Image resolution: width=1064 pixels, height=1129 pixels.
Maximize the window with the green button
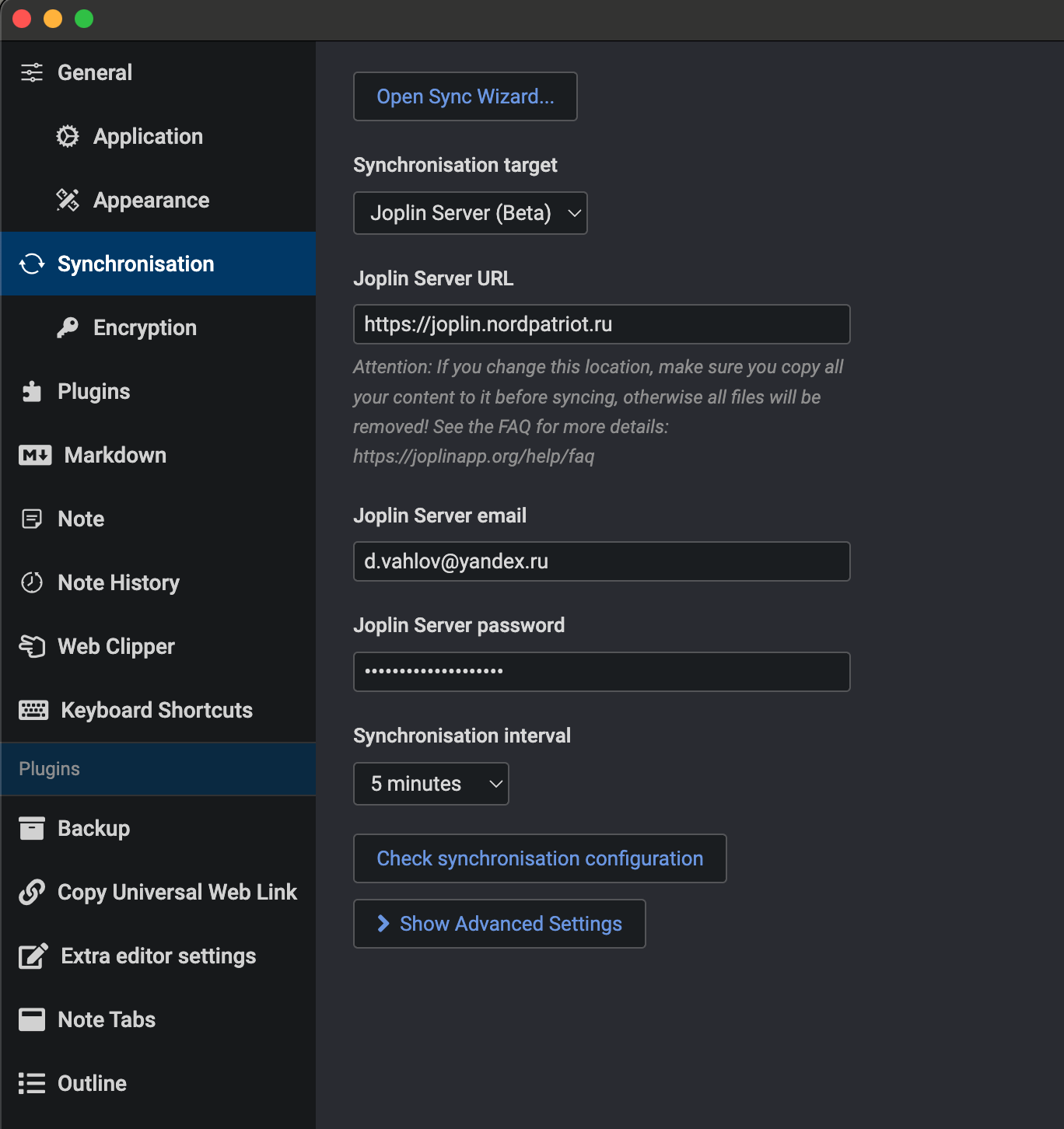[x=84, y=19]
